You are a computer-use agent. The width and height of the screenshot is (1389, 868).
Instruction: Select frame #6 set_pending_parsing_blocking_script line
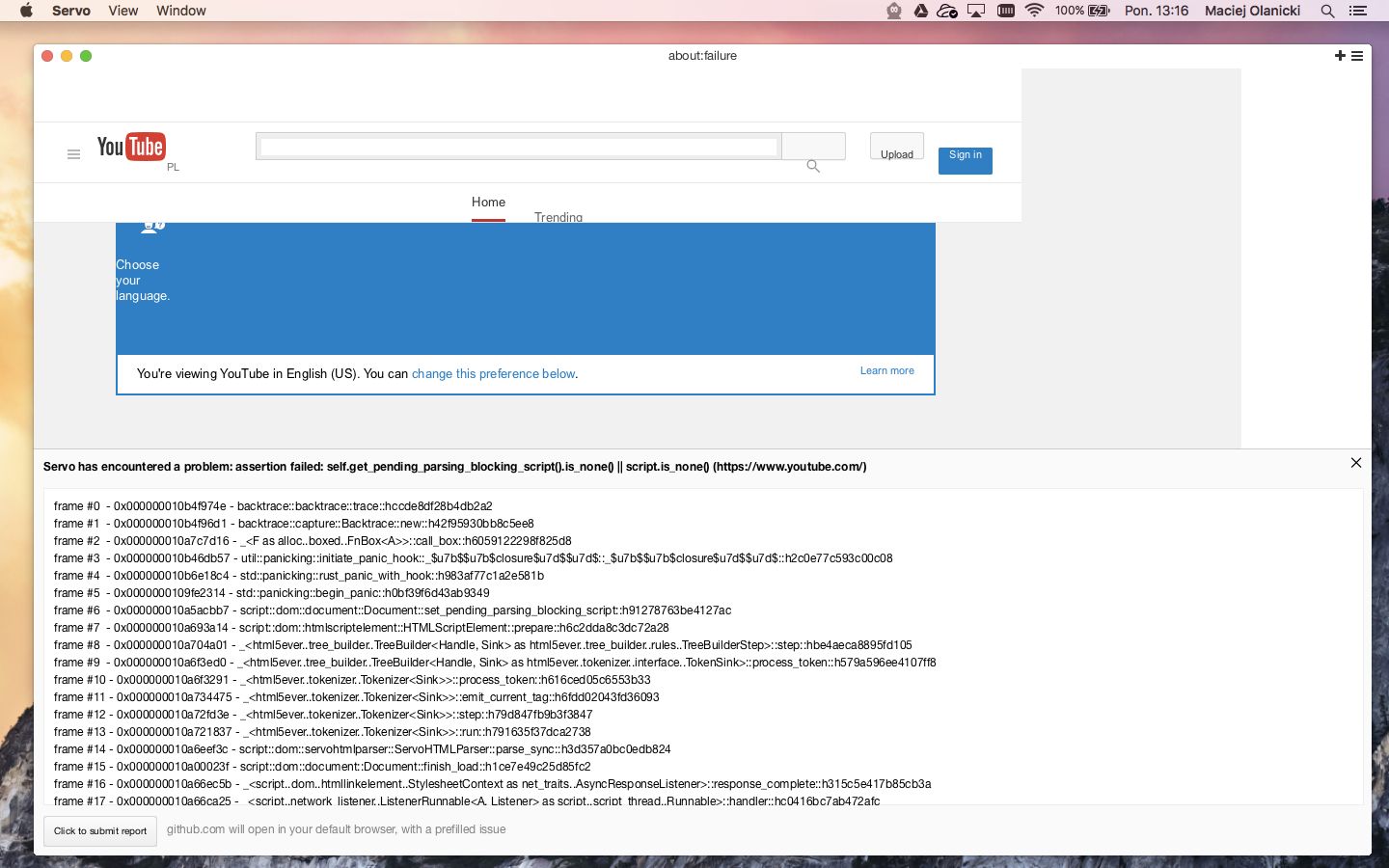coord(393,610)
